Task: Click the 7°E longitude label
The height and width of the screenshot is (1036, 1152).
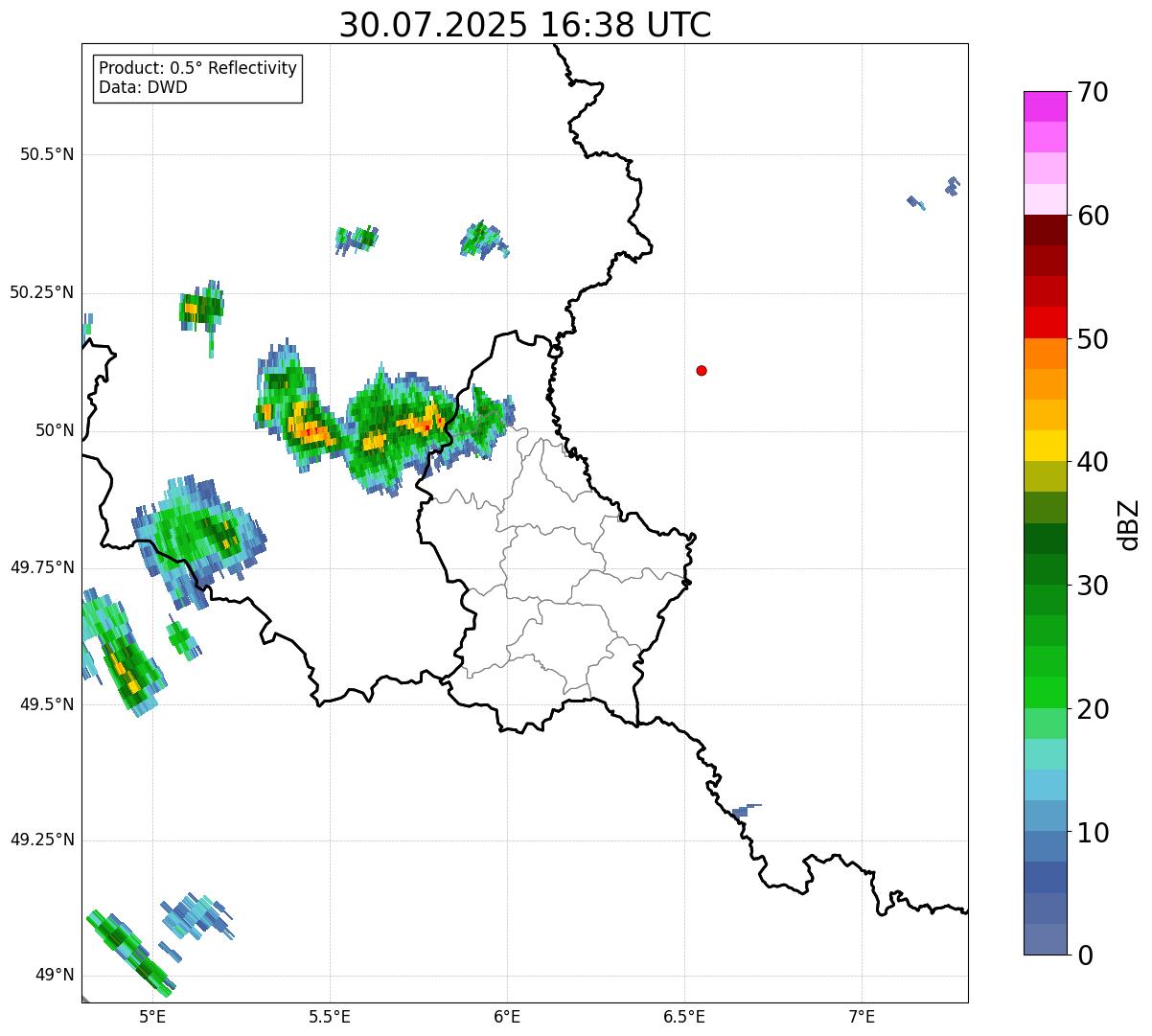Action: [862, 1017]
